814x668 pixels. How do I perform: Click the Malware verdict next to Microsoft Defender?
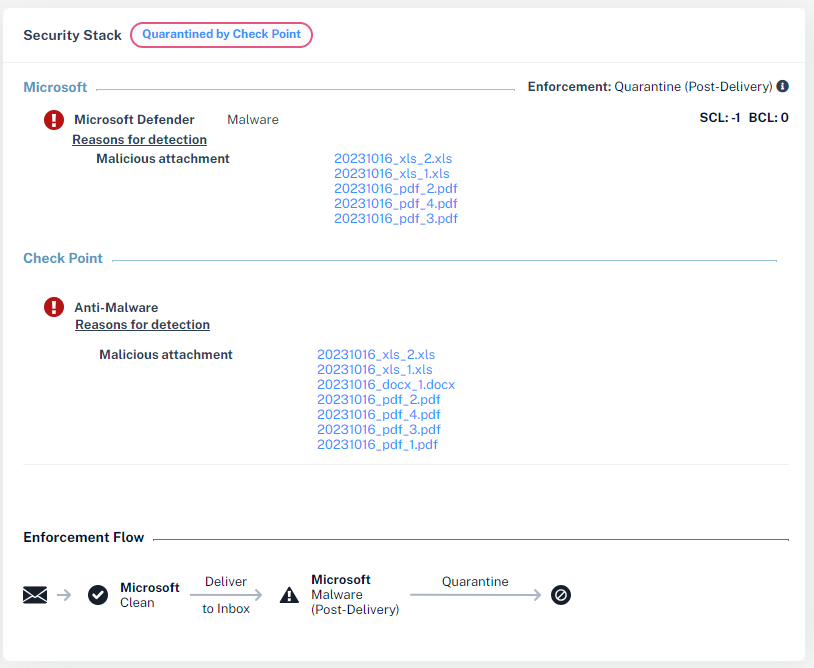253,120
